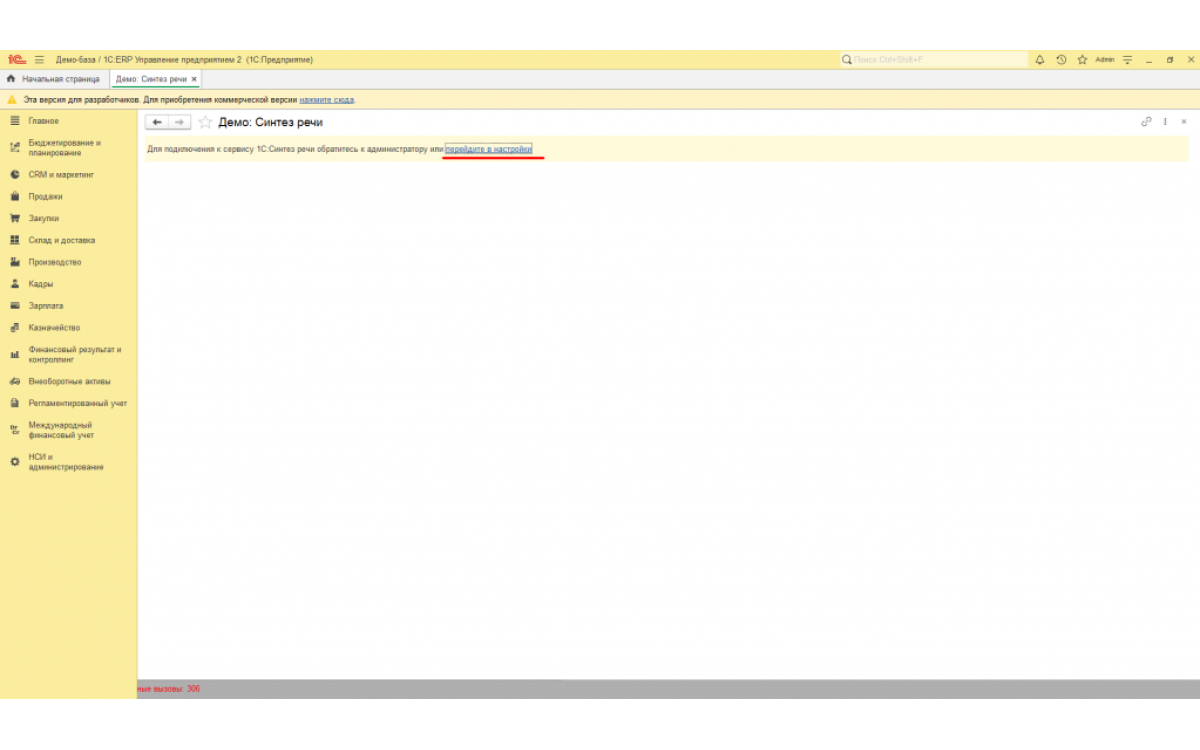Click the get link chain icon
This screenshot has height=750, width=1200.
tap(1146, 122)
